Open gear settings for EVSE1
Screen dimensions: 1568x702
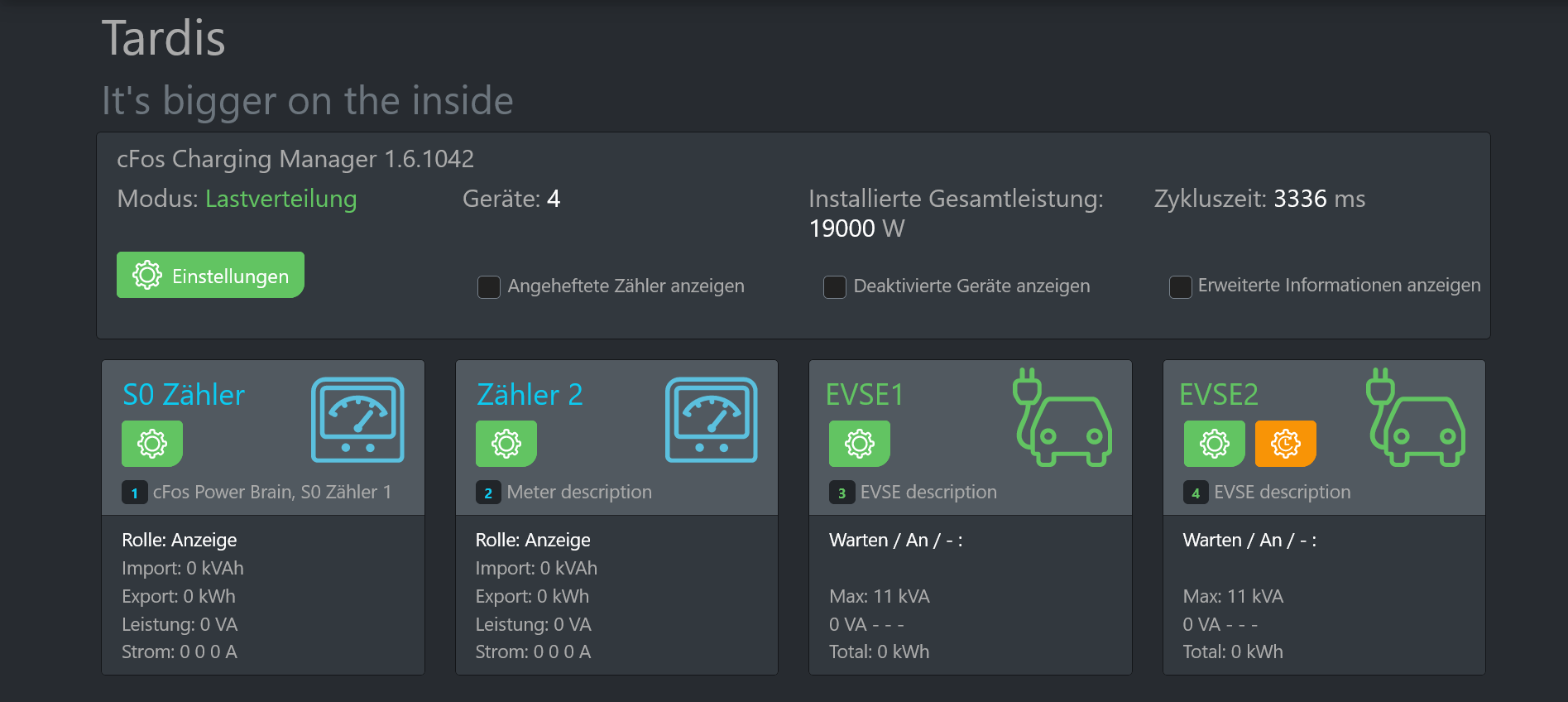click(x=860, y=444)
